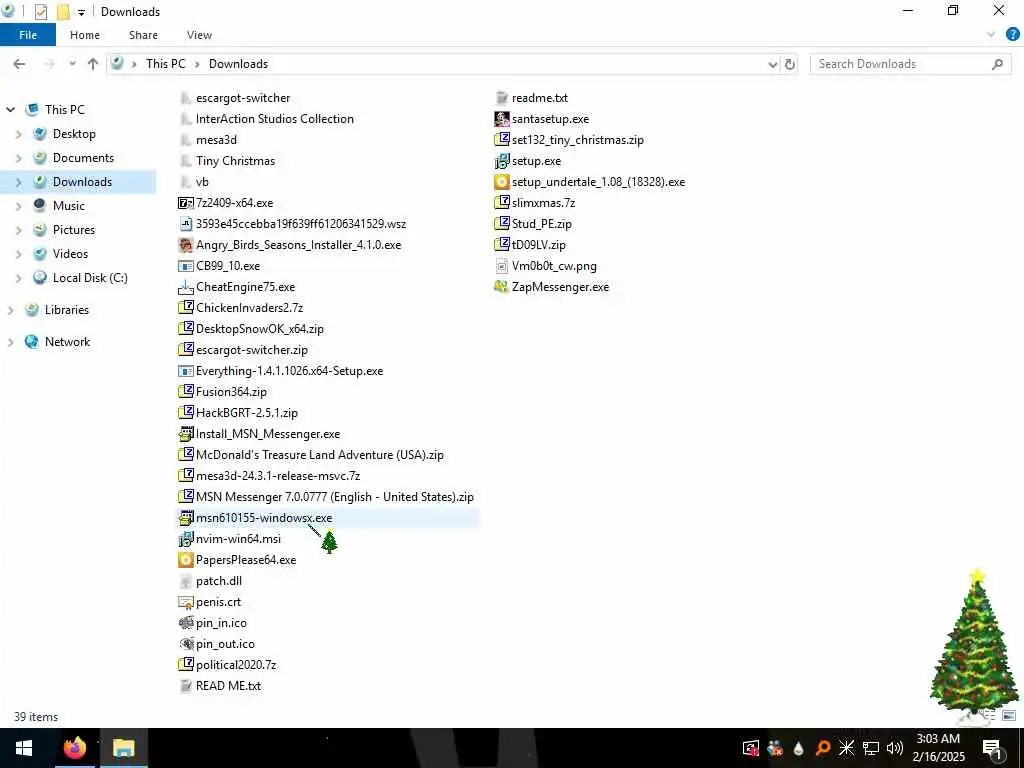The image size is (1024, 768).
Task: Navigate back to previous folder
Action: tap(20, 64)
